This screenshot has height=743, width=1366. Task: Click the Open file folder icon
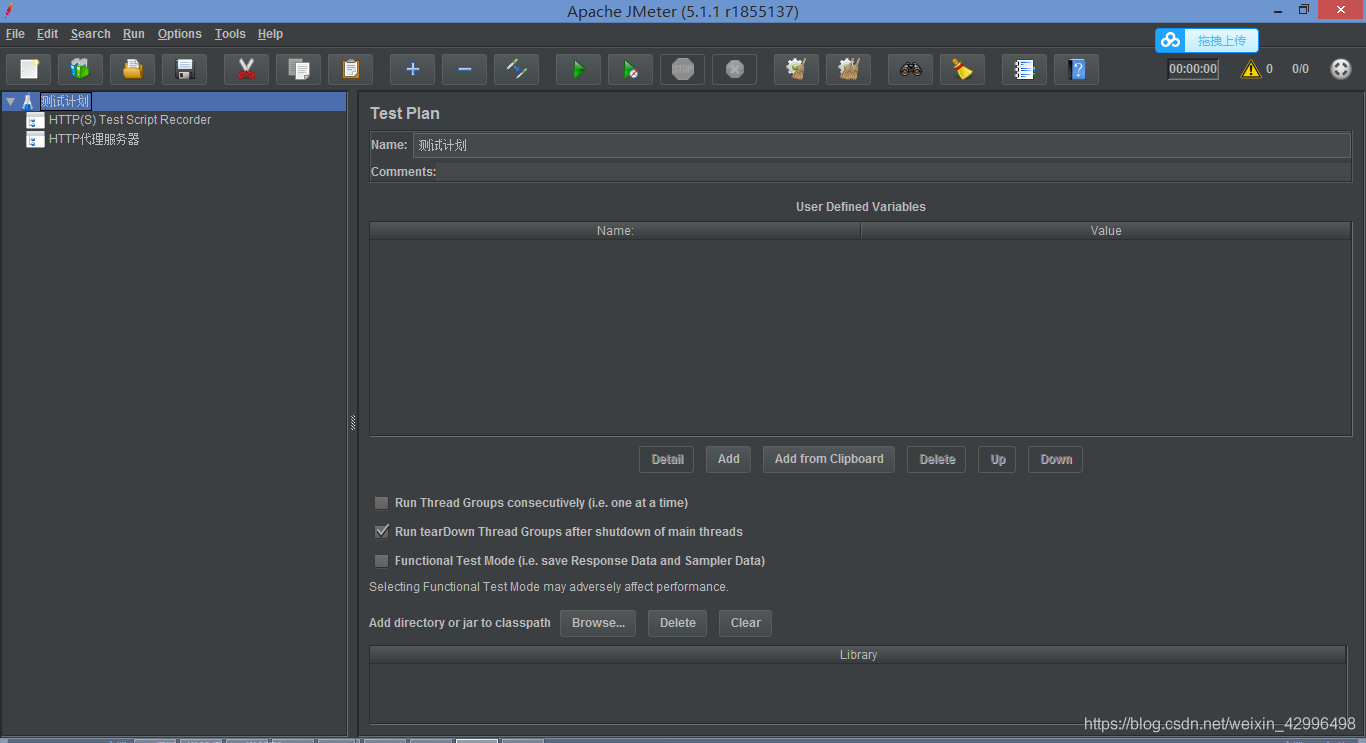click(133, 69)
